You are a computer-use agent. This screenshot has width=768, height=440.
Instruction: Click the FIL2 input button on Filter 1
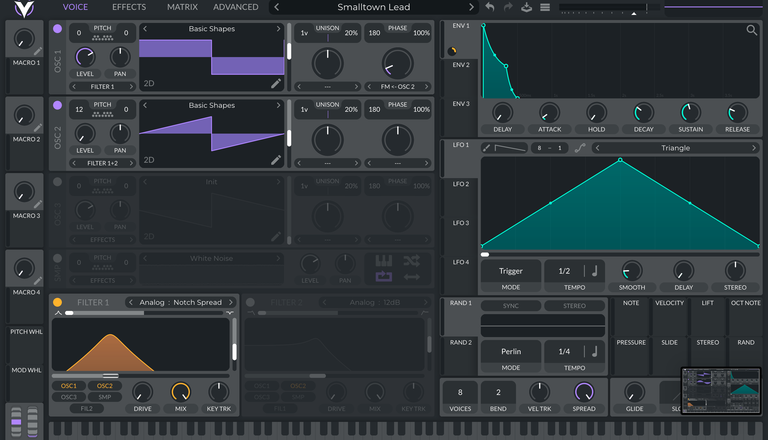pos(86,408)
